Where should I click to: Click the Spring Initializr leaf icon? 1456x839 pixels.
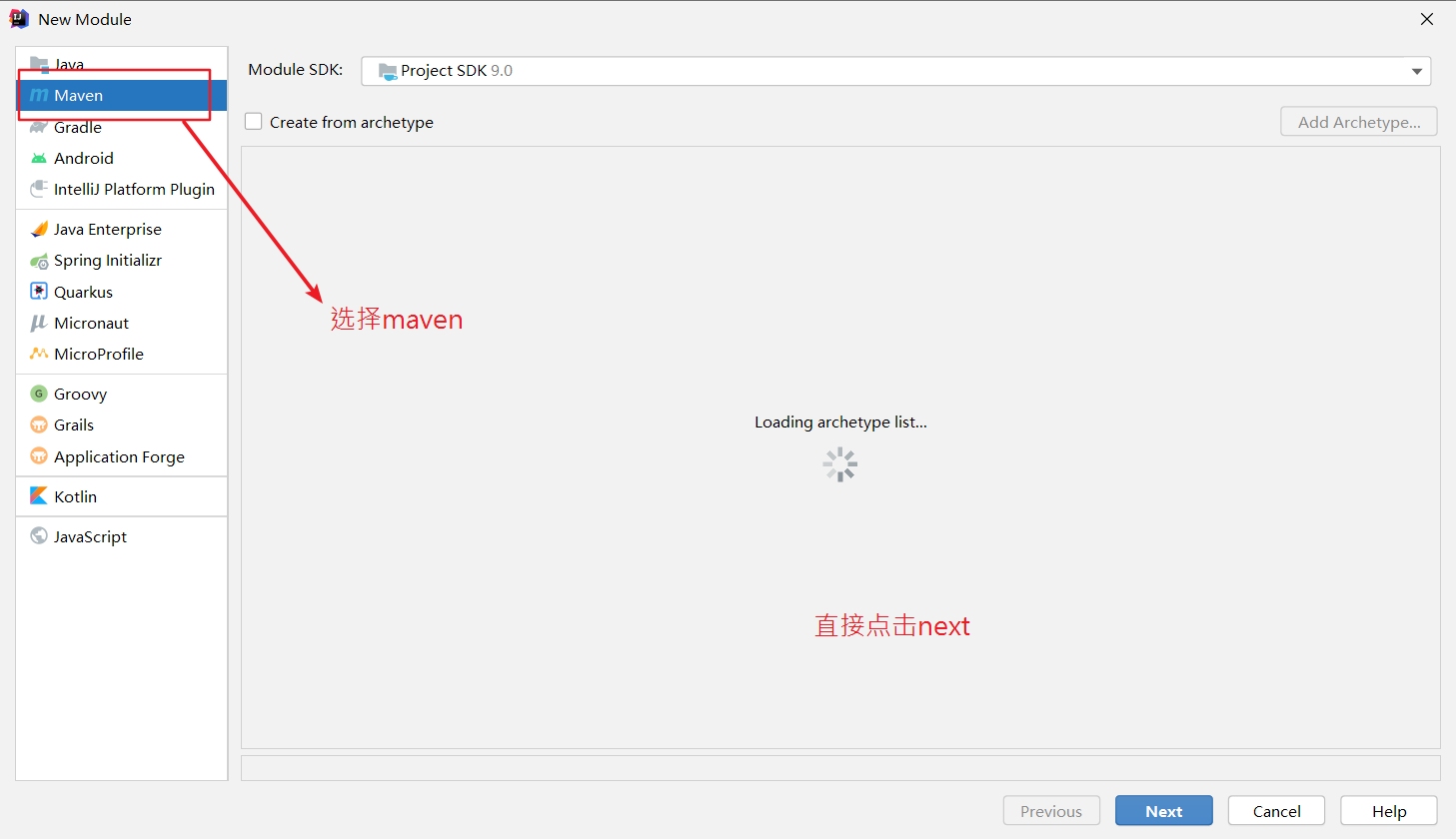39,261
